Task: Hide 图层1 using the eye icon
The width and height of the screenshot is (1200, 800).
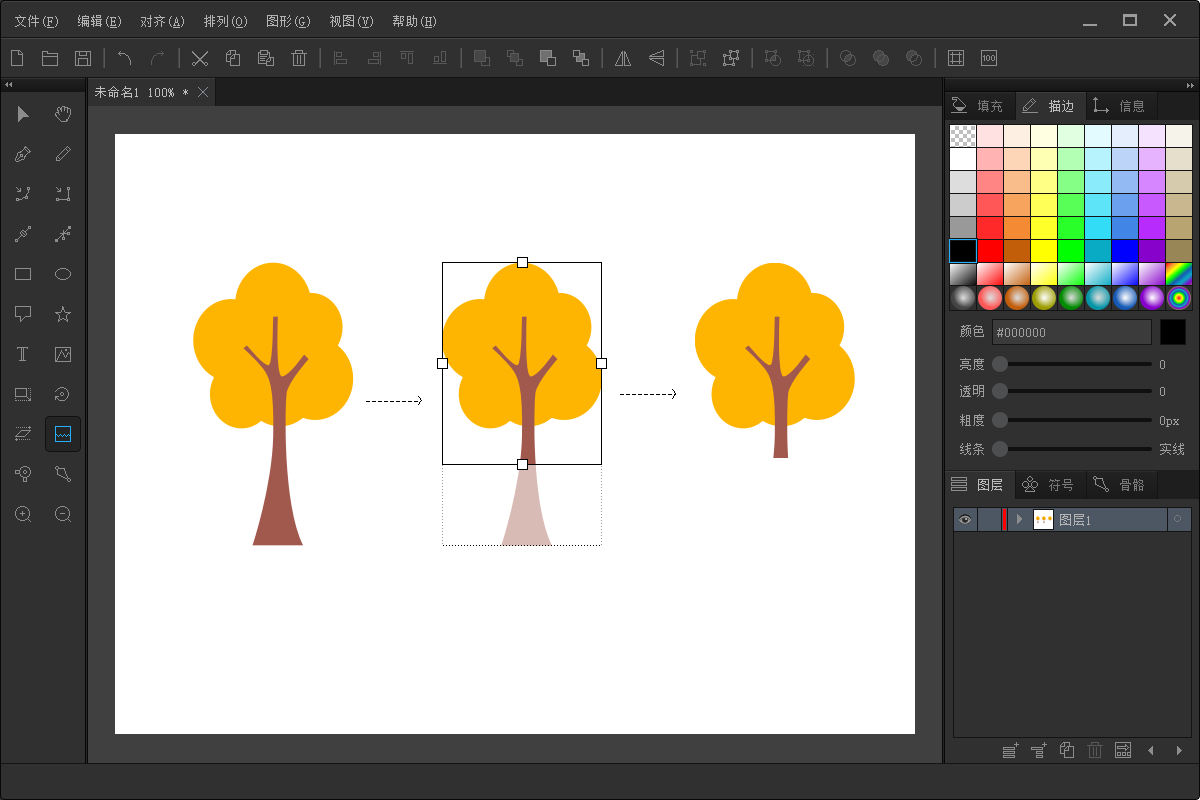Action: click(x=965, y=519)
